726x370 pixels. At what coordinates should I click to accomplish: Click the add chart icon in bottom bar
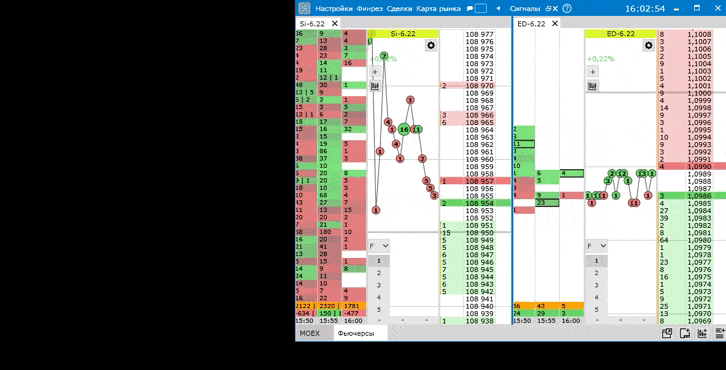point(702,333)
